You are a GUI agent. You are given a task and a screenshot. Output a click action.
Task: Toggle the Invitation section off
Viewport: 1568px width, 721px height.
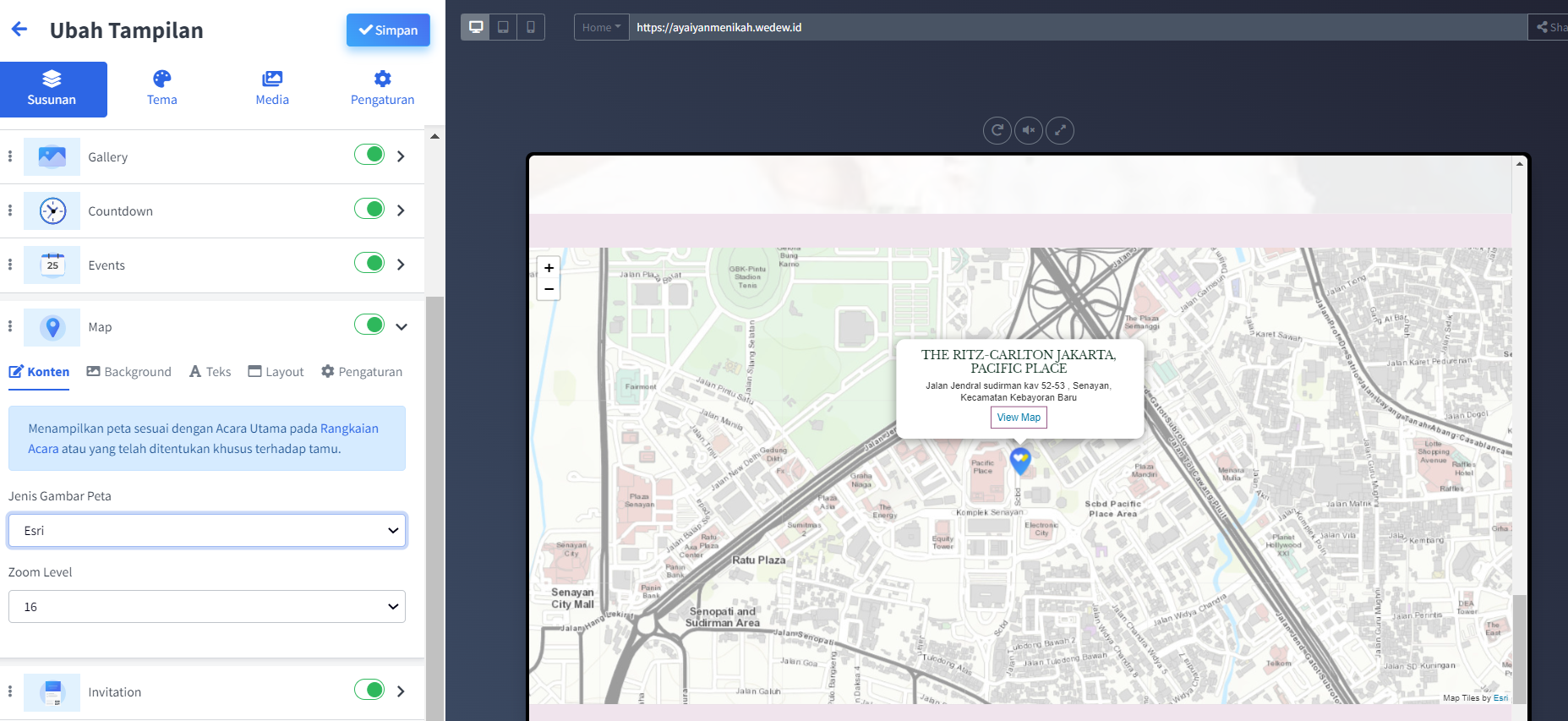369,690
